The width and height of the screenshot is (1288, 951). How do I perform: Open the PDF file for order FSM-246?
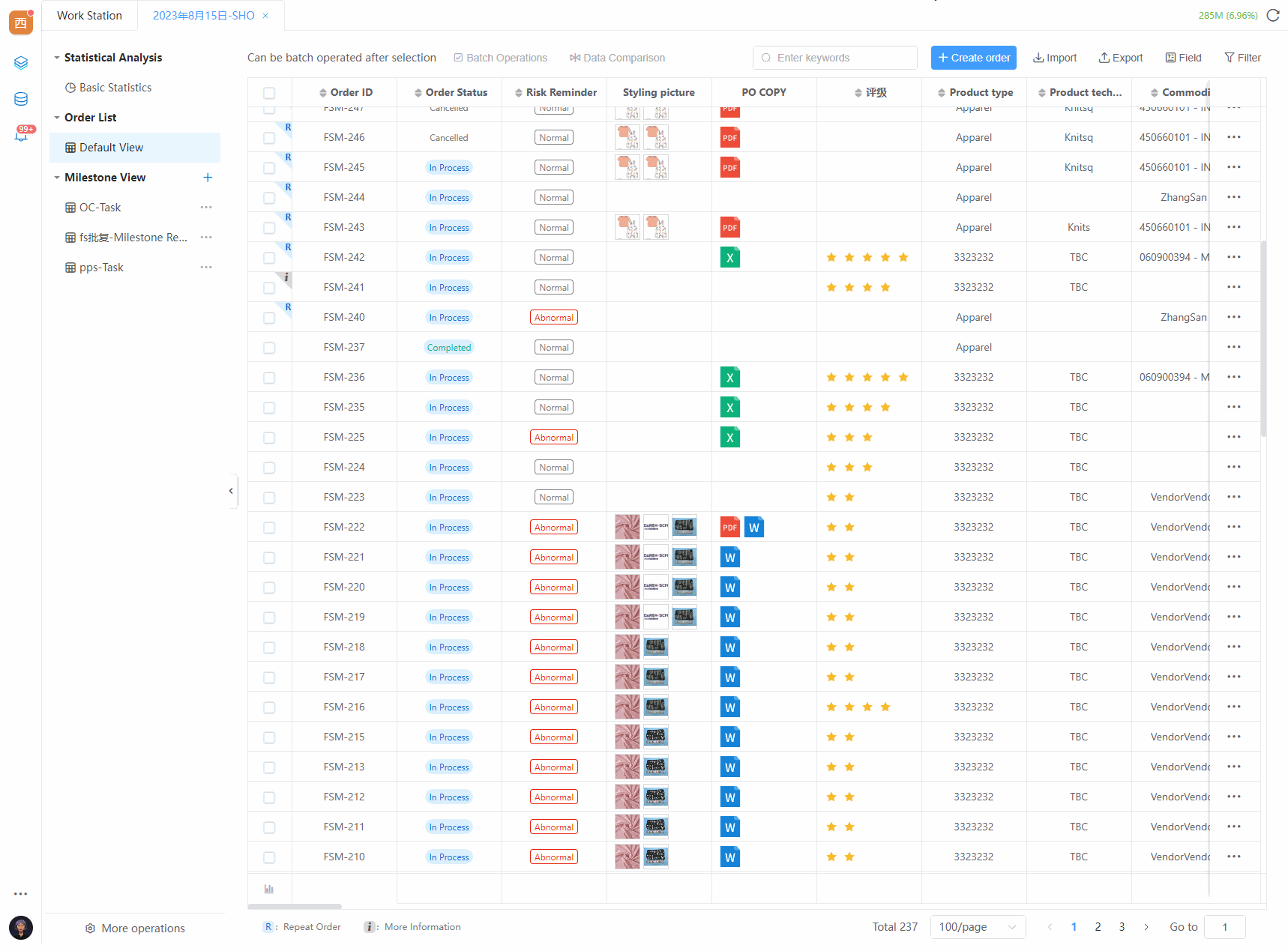coord(729,138)
